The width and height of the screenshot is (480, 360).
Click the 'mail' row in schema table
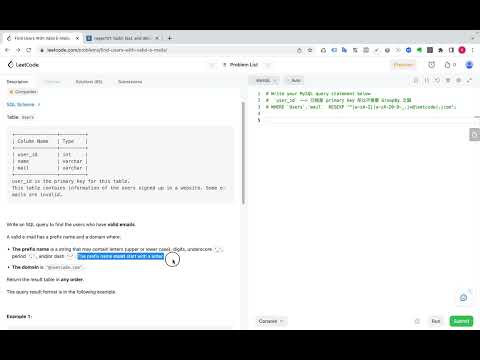tap(50, 168)
